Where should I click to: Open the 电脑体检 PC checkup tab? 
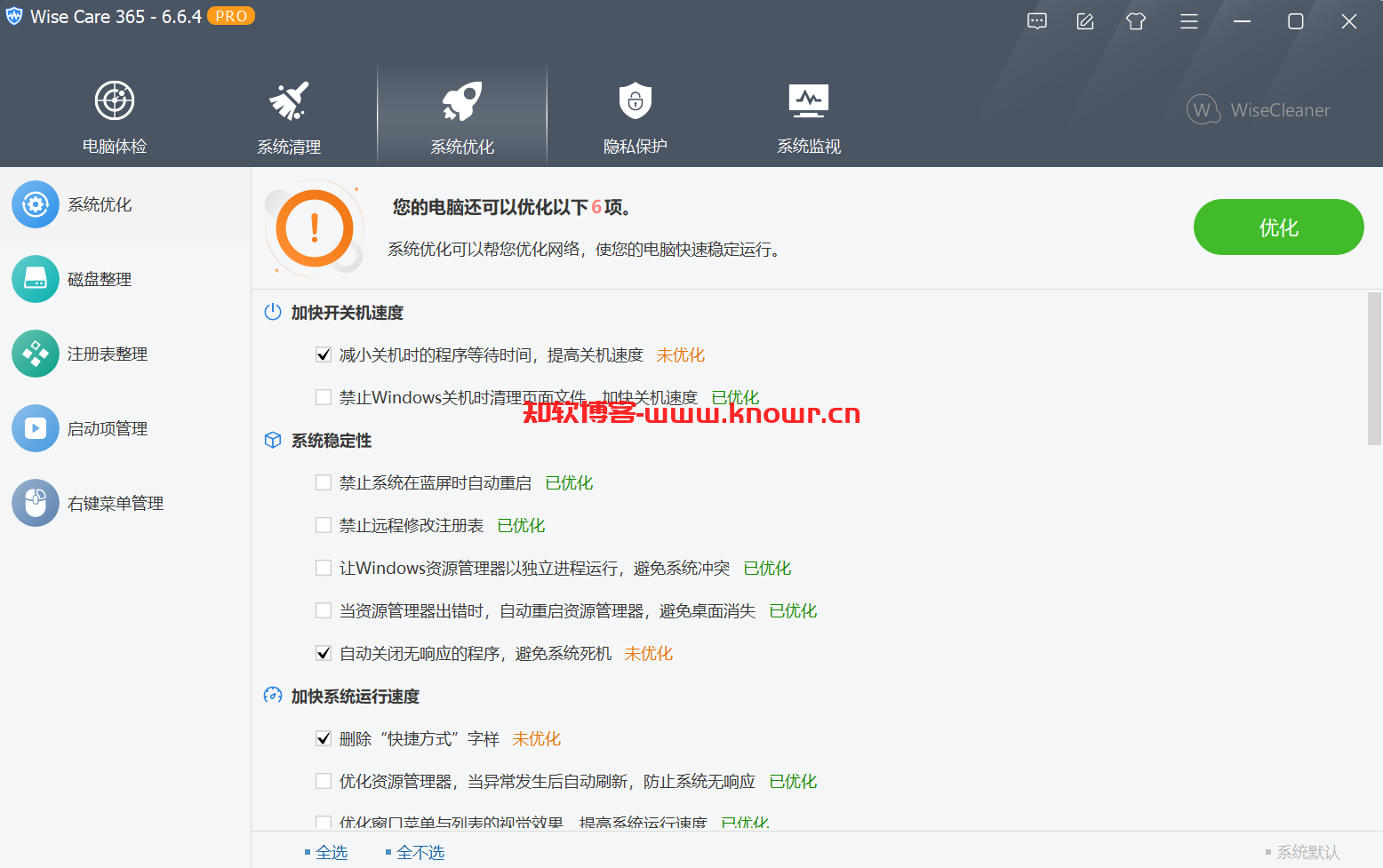115,116
